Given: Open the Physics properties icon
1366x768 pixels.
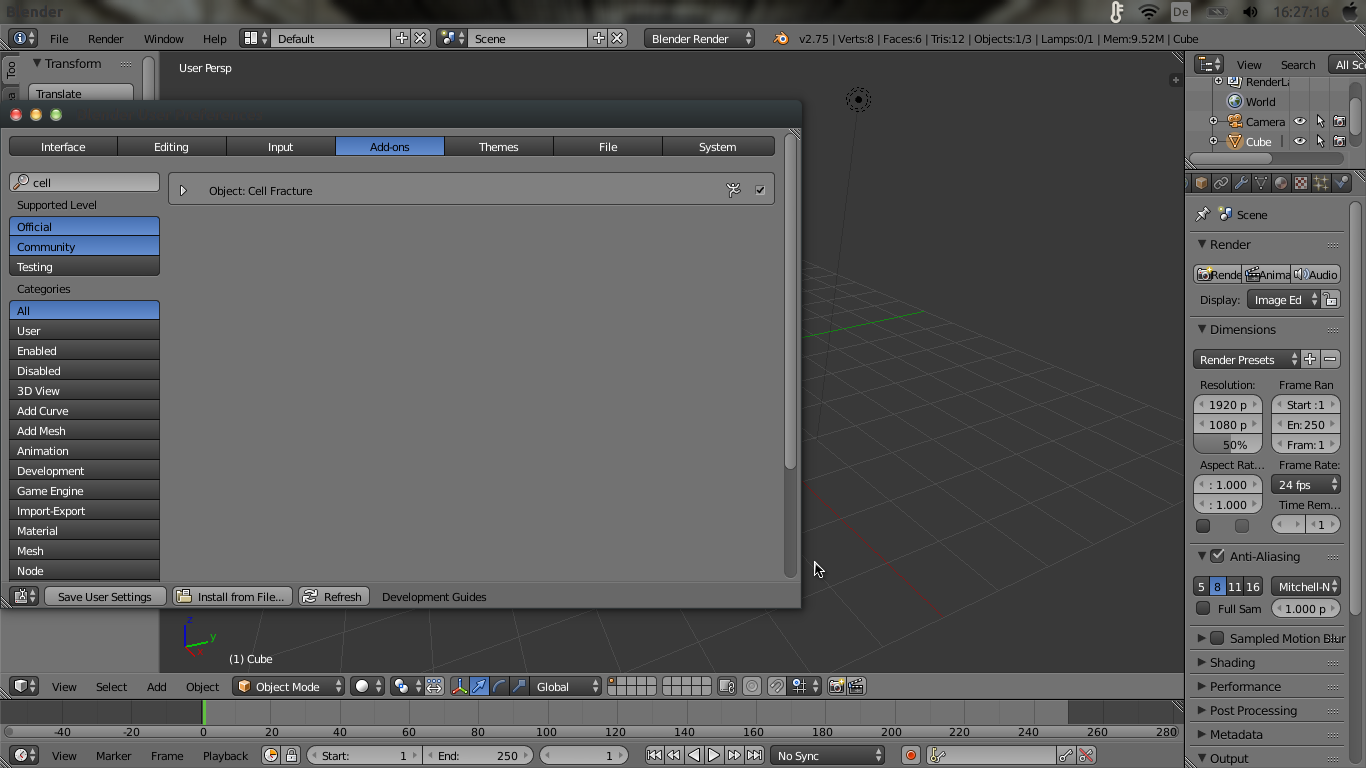Looking at the screenshot, I should click(1341, 182).
